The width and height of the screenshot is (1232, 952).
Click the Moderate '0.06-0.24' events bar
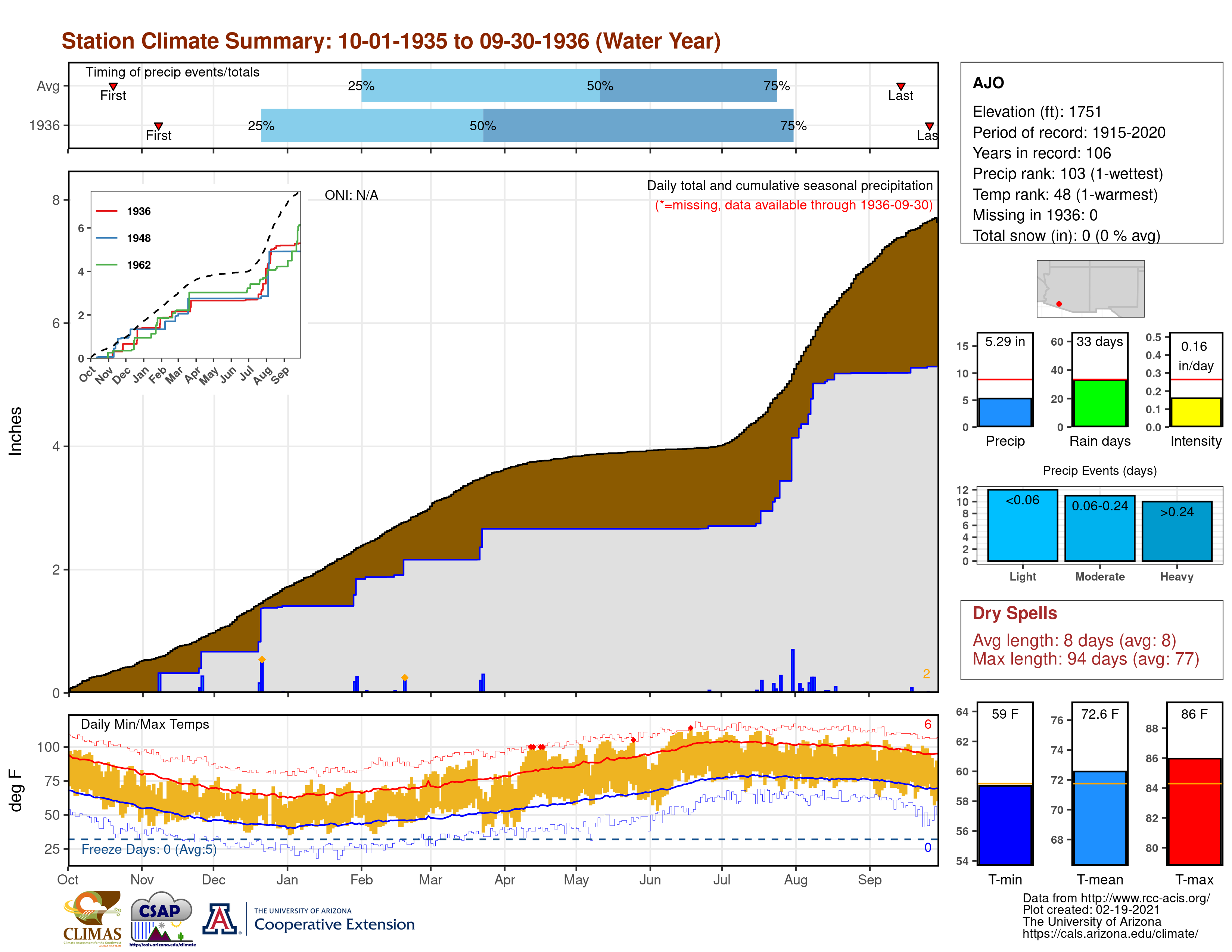point(1099,528)
